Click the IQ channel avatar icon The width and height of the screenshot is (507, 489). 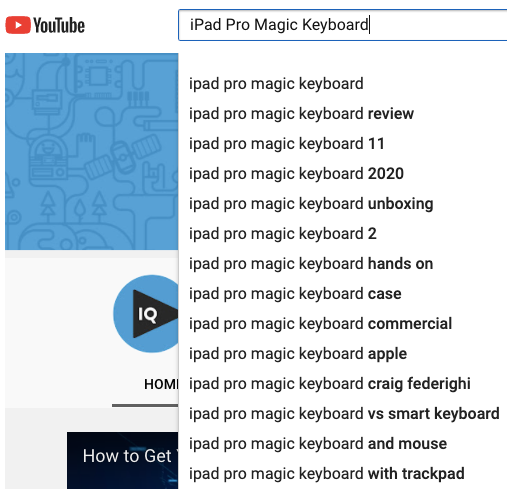pos(146,314)
